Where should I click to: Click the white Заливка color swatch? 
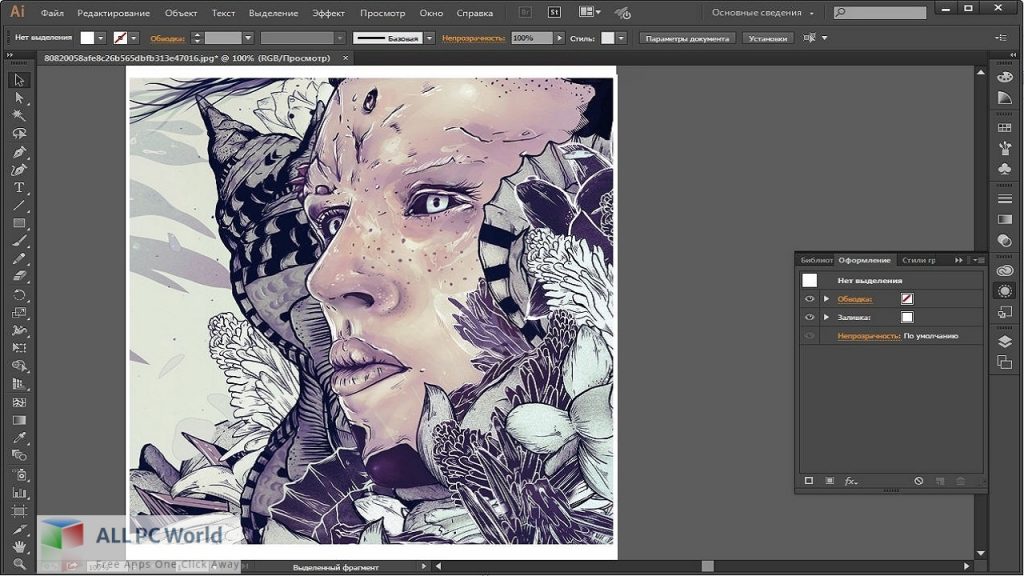(x=907, y=317)
